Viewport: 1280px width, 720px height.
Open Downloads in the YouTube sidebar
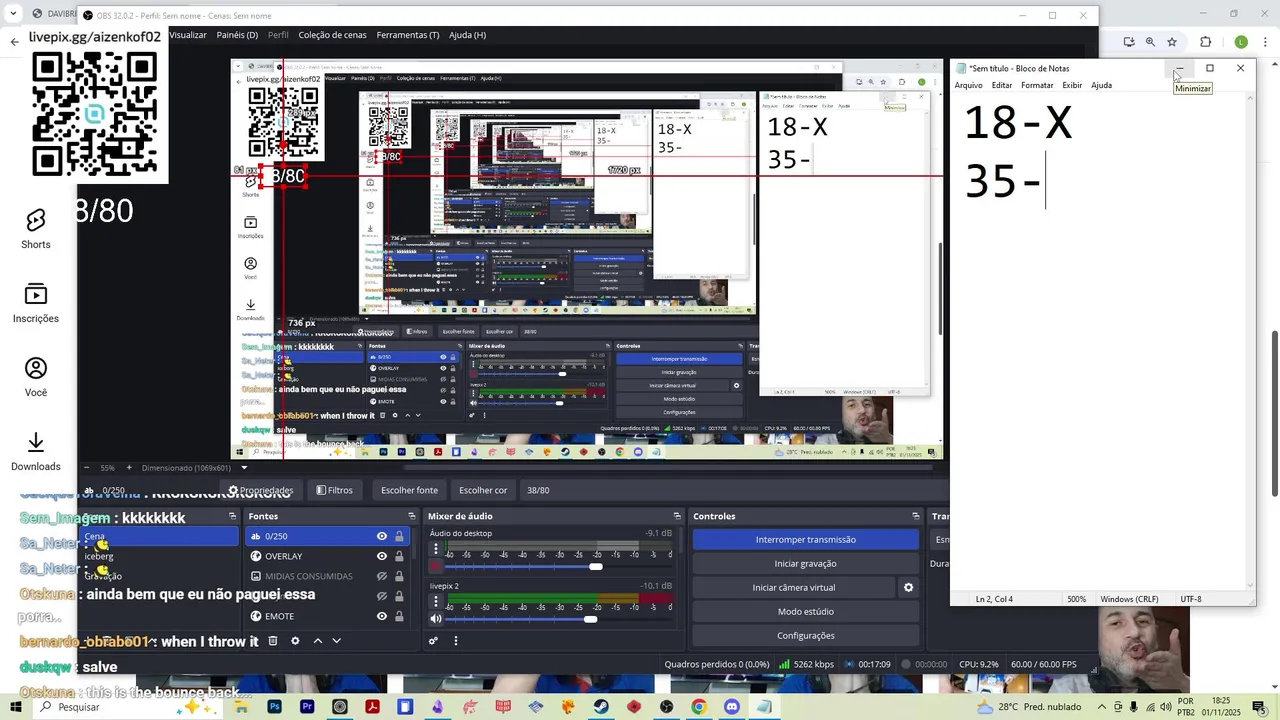coord(36,452)
